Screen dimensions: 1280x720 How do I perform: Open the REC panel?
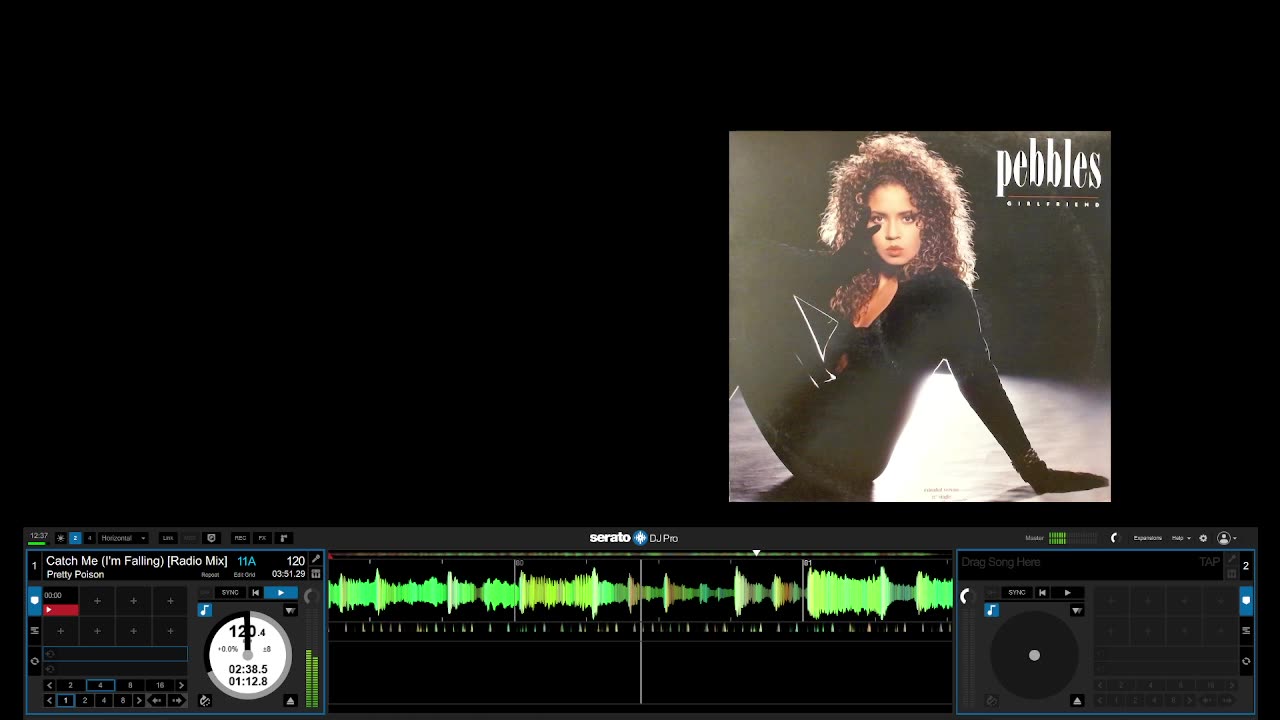(x=240, y=538)
